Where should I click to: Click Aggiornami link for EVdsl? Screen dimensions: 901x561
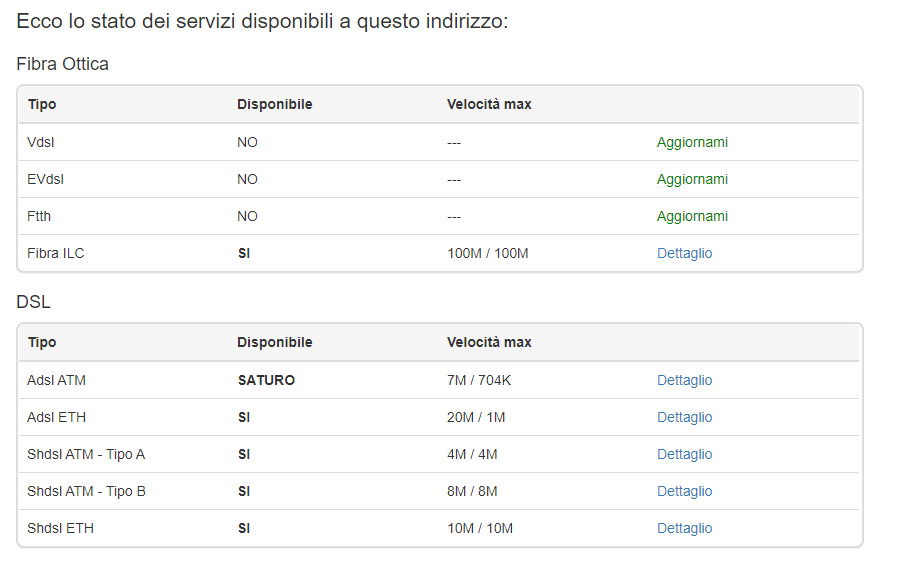[692, 179]
